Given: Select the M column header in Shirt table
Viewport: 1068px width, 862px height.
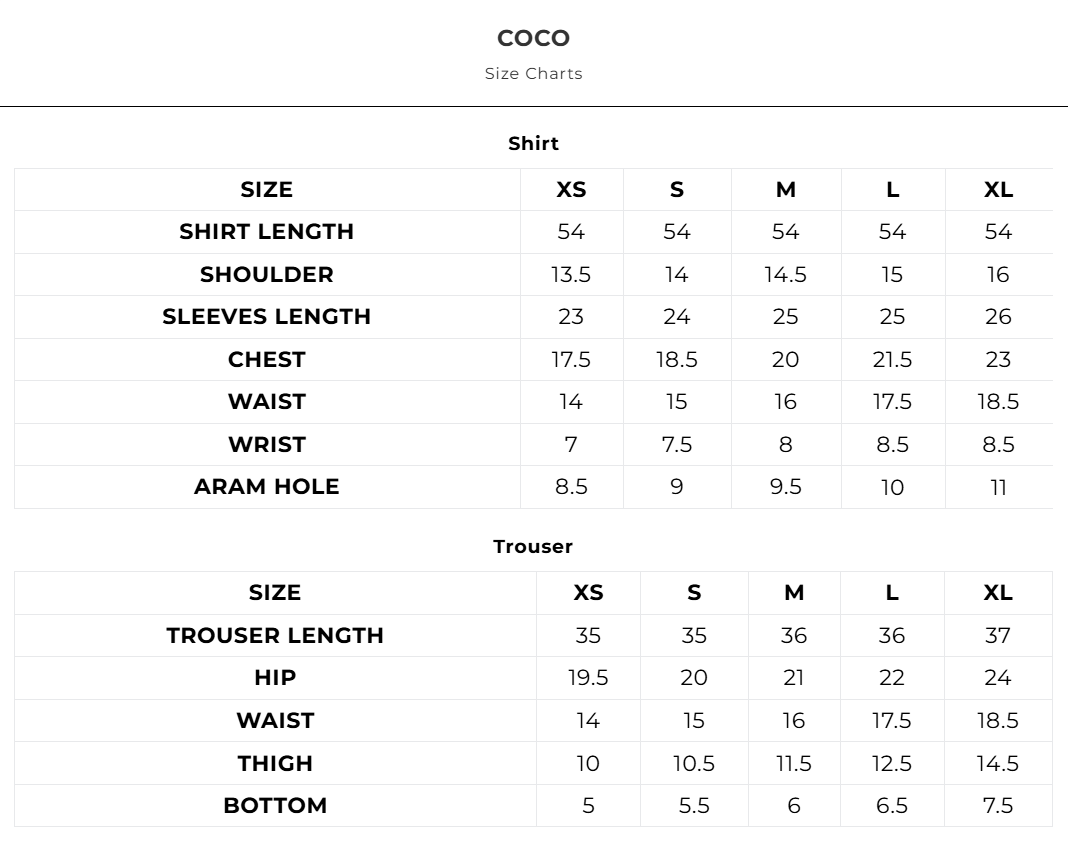Looking at the screenshot, I should (786, 189).
